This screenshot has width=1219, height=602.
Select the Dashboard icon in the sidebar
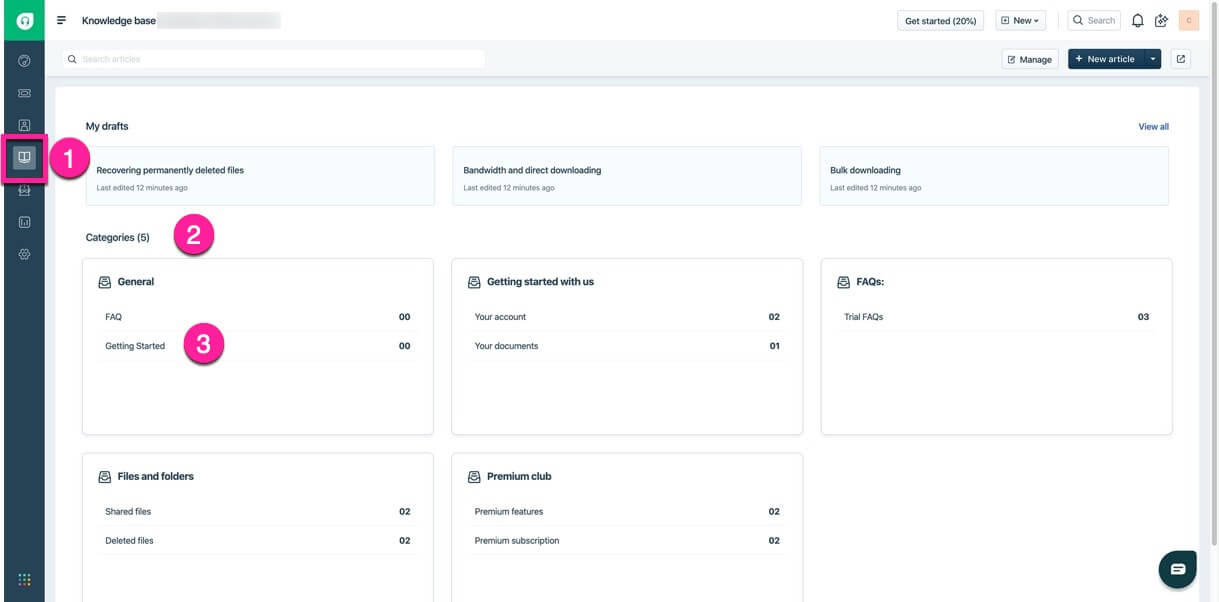point(23,60)
